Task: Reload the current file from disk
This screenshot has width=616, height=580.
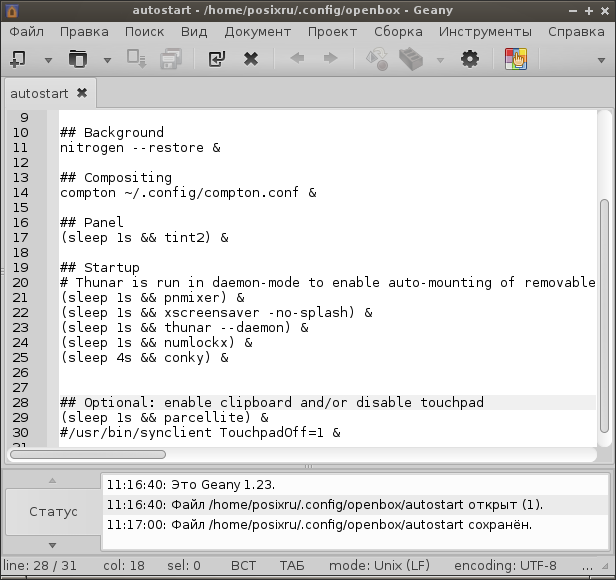Action: (x=216, y=59)
